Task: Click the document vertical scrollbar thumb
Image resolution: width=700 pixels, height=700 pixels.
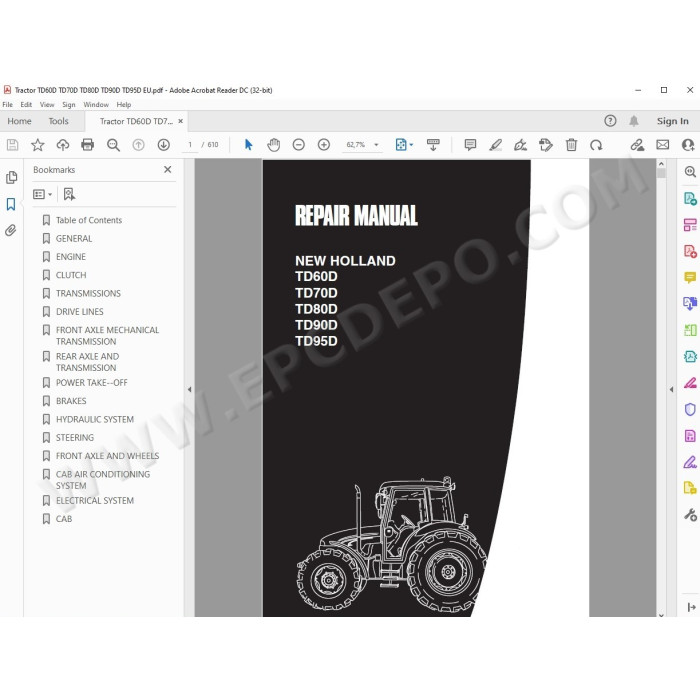Action: [661, 173]
